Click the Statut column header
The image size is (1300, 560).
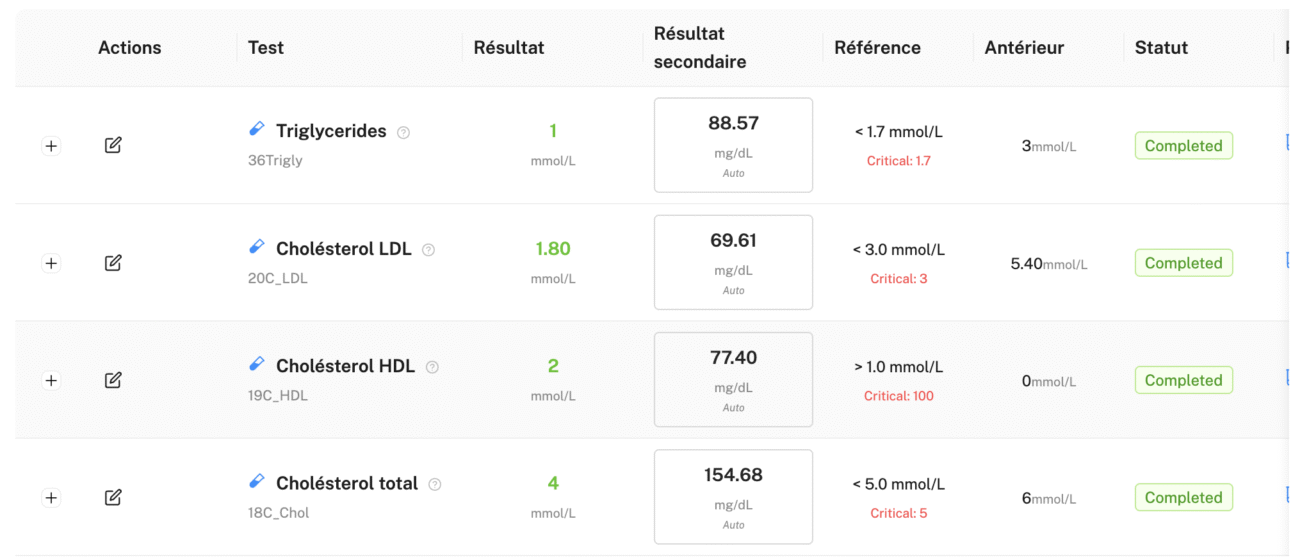coord(1161,47)
